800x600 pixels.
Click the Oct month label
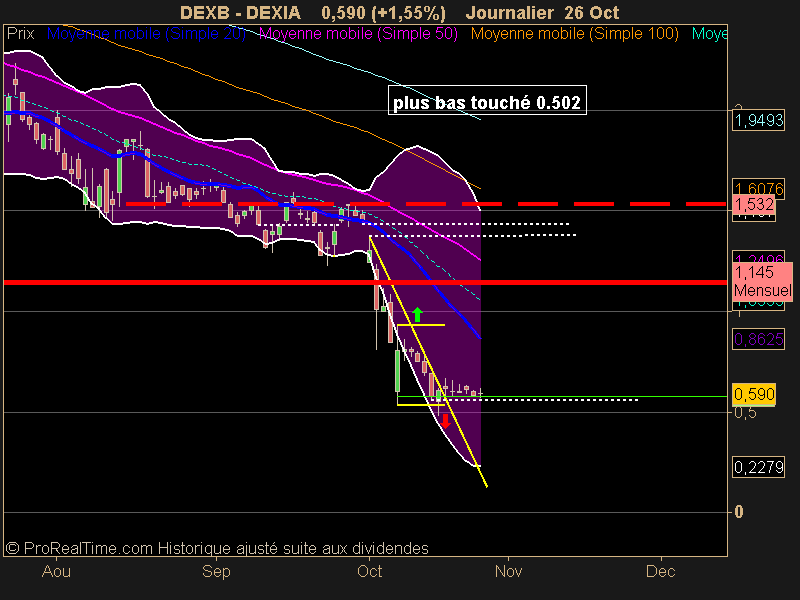369,571
